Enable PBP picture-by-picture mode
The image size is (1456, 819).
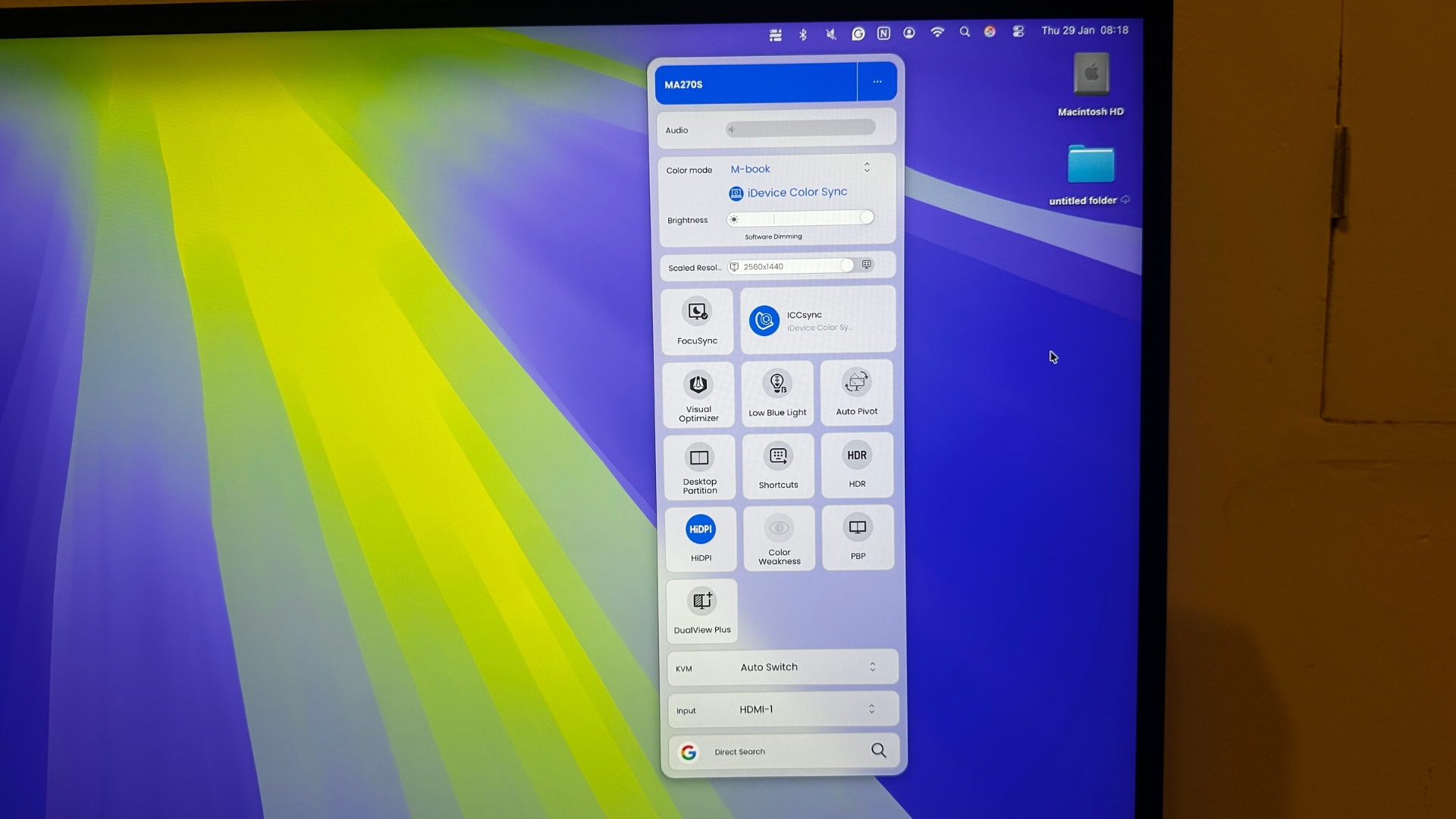tap(858, 536)
